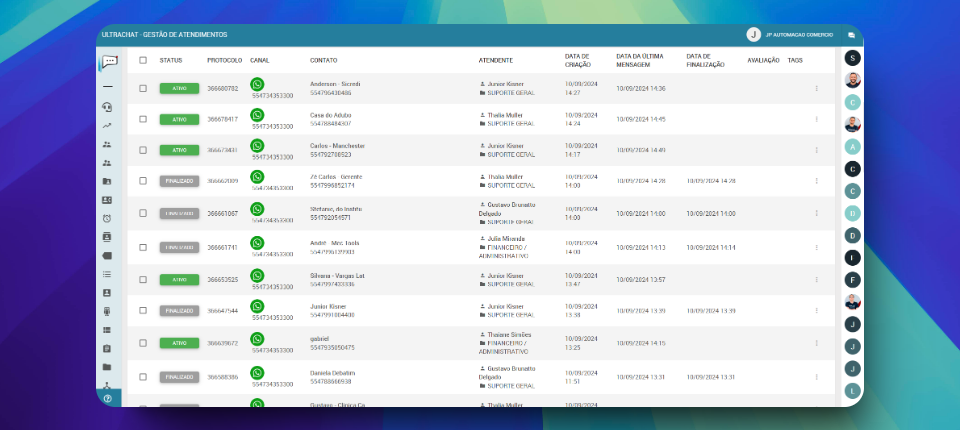Image resolution: width=960 pixels, height=430 pixels.
Task: Open the trending chart reports icon
Action: pos(107,126)
